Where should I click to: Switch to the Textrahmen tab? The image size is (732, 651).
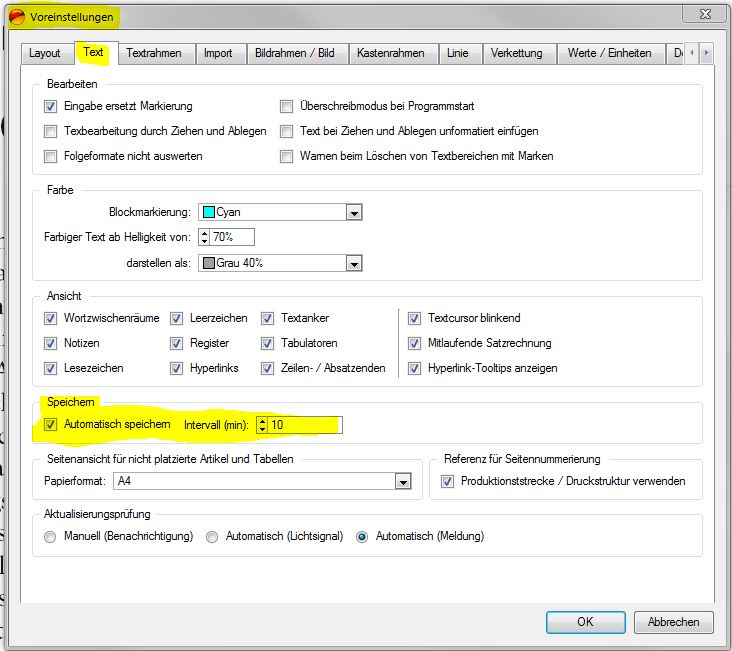coord(155,53)
